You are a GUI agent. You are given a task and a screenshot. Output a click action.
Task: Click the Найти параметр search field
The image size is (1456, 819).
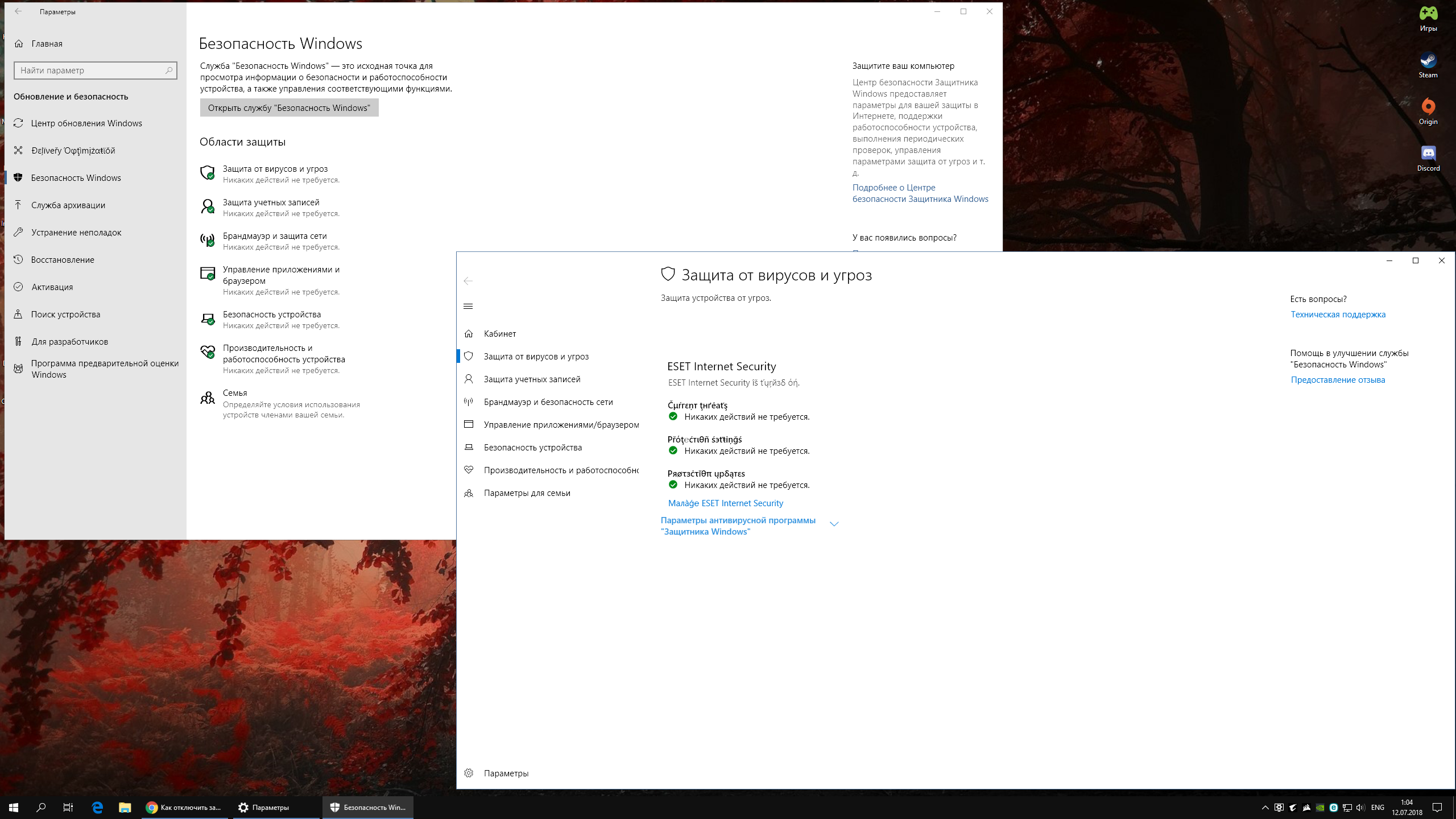click(x=96, y=71)
